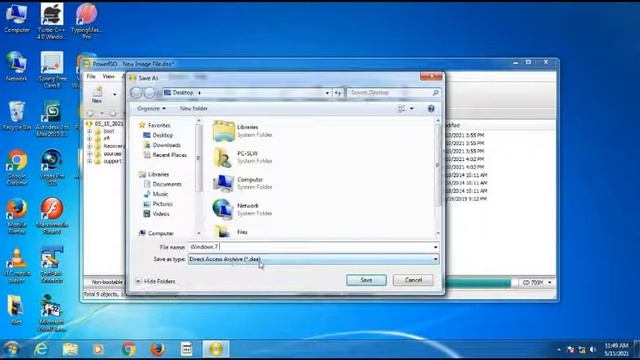
Task: Open Recycle Bin desktop icon
Action: pyautogui.click(x=17, y=116)
